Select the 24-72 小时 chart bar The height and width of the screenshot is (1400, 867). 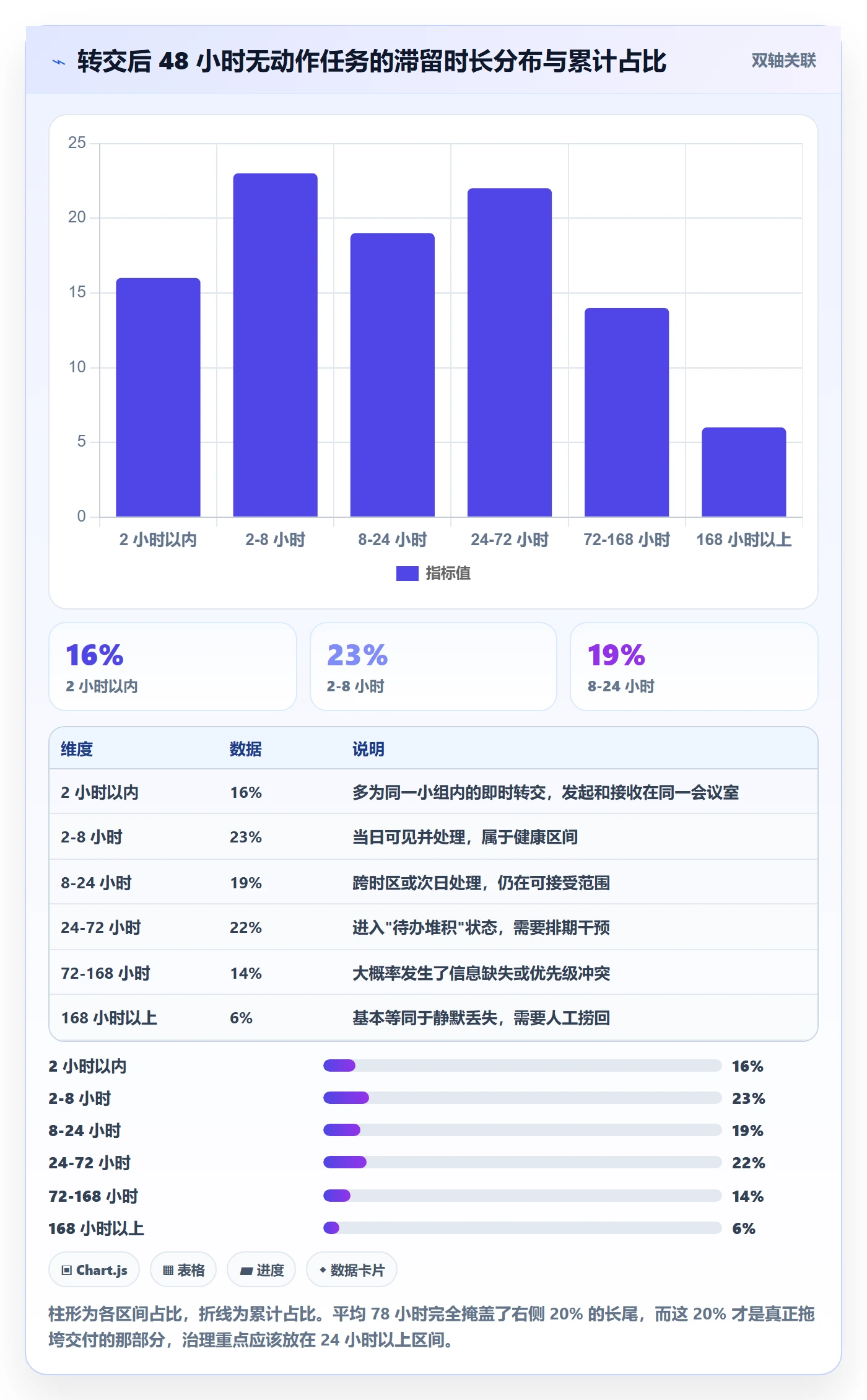pos(509,352)
